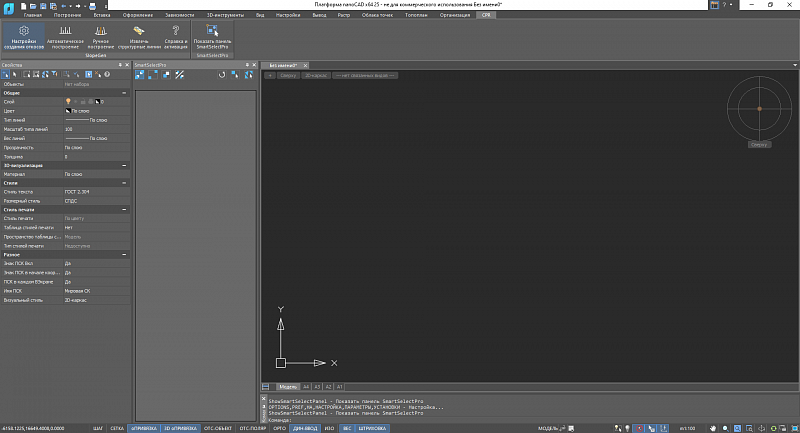Save the drawing with the floppy icon
This screenshot has height=433, width=800.
[43, 6]
